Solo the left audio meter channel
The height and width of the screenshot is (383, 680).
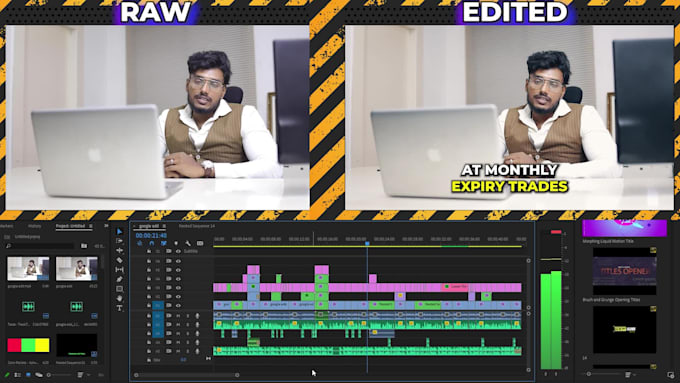(546, 373)
